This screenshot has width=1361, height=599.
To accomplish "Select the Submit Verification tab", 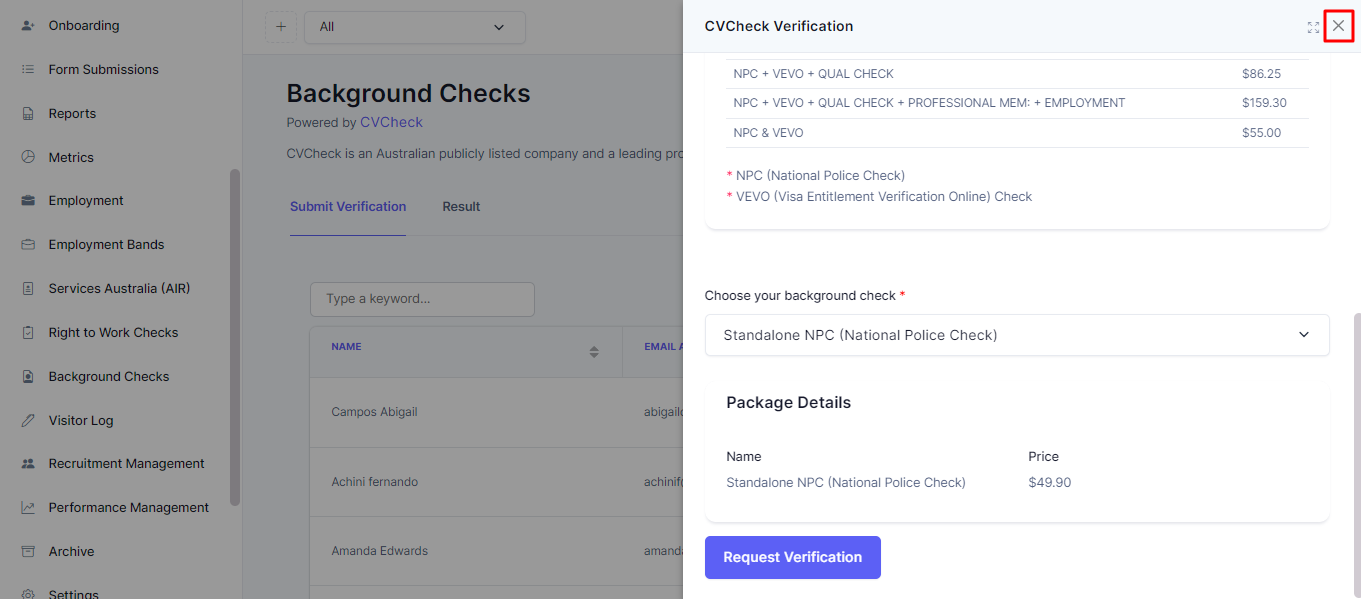I will pos(348,206).
